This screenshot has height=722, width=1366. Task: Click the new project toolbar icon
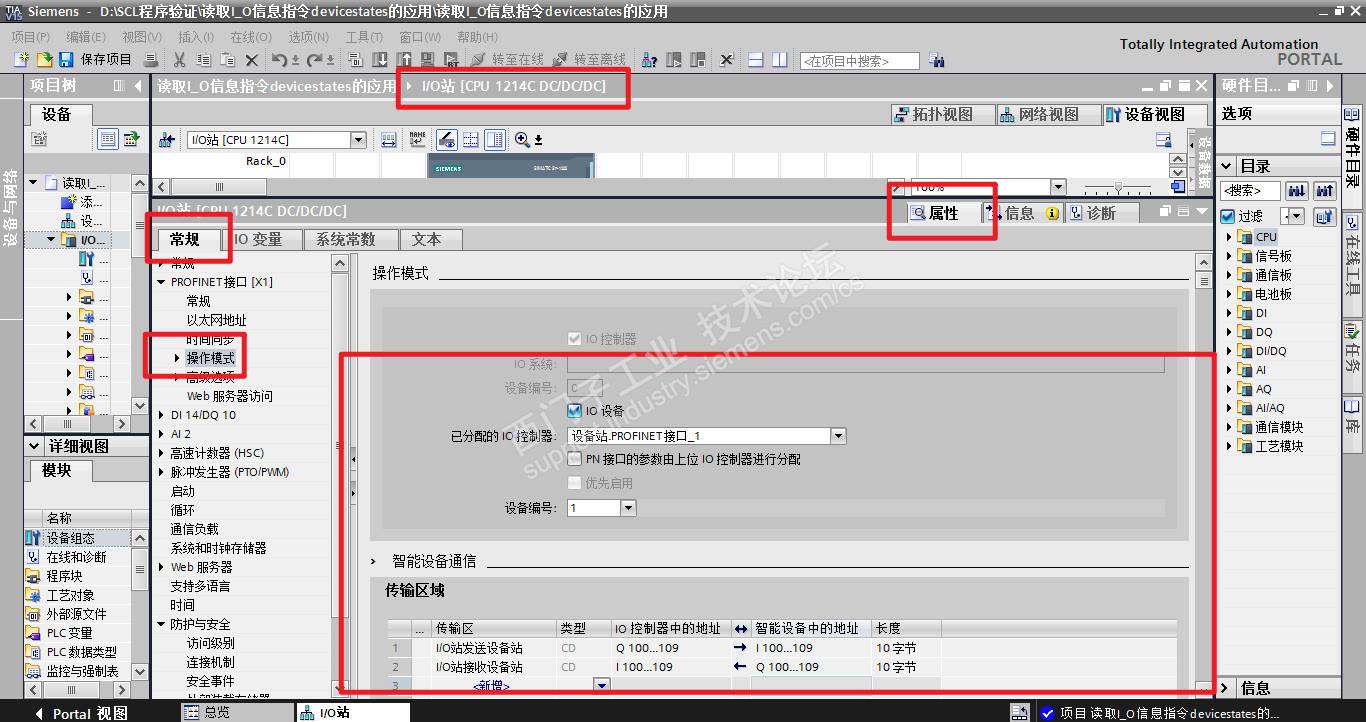click(x=21, y=60)
